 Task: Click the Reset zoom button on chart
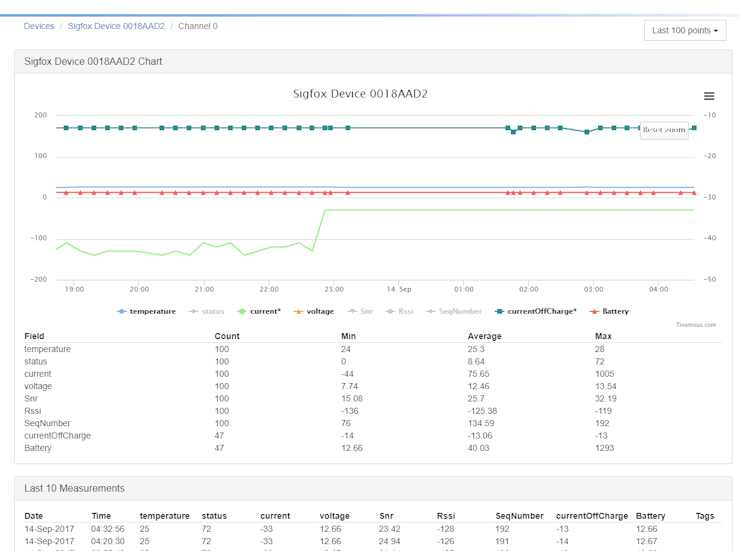pos(664,130)
